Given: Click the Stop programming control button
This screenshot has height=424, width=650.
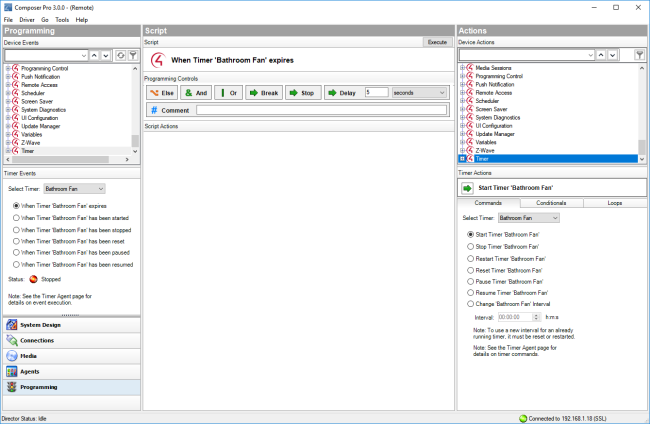Looking at the screenshot, I should 303,93.
